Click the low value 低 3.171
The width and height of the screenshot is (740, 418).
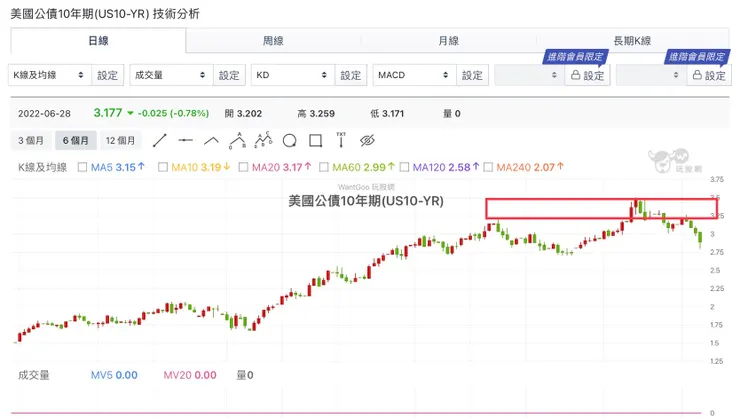click(x=387, y=114)
